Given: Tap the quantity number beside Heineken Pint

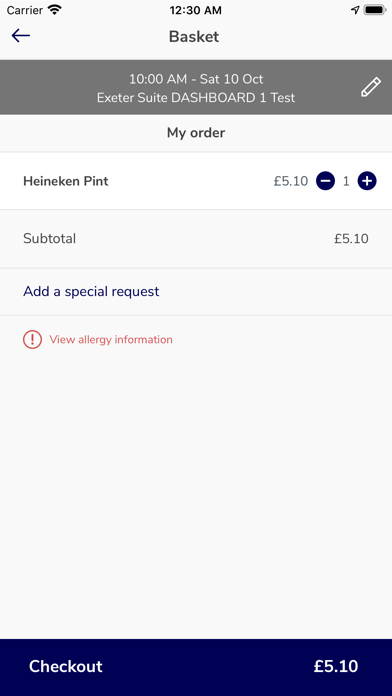Looking at the screenshot, I should tap(346, 181).
